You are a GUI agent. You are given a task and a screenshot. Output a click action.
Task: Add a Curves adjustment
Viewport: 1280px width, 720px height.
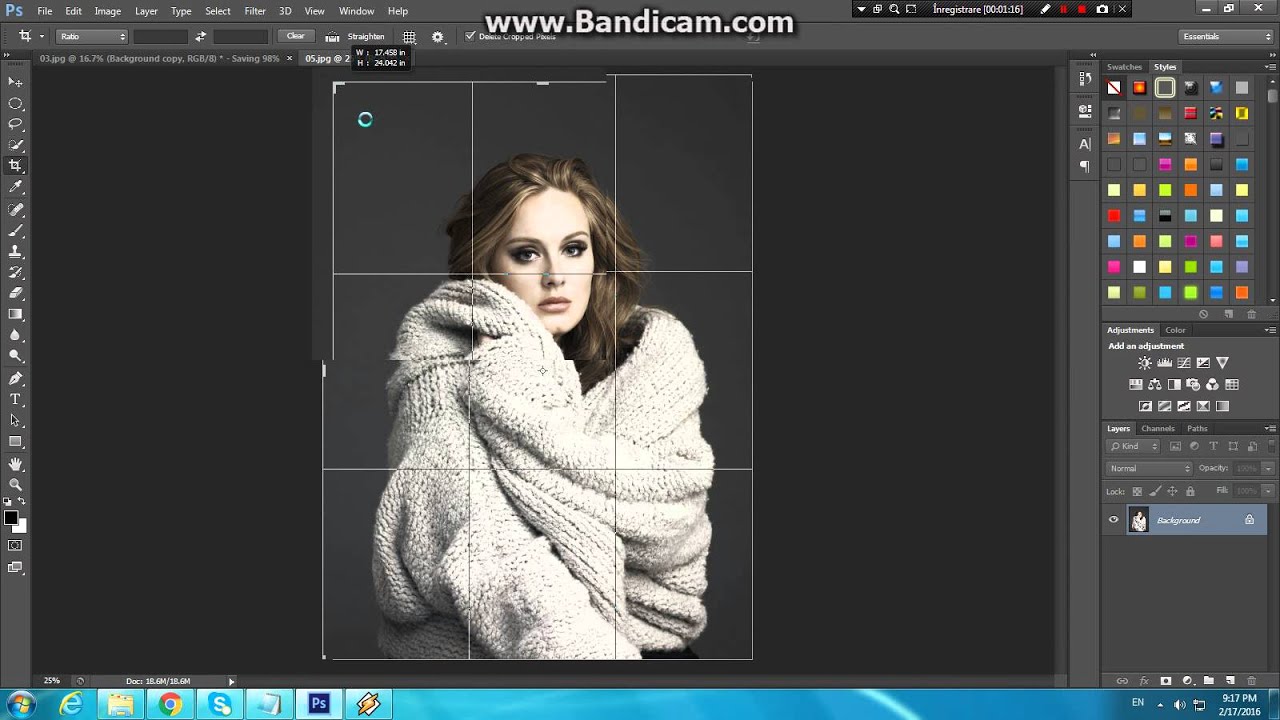click(1184, 363)
